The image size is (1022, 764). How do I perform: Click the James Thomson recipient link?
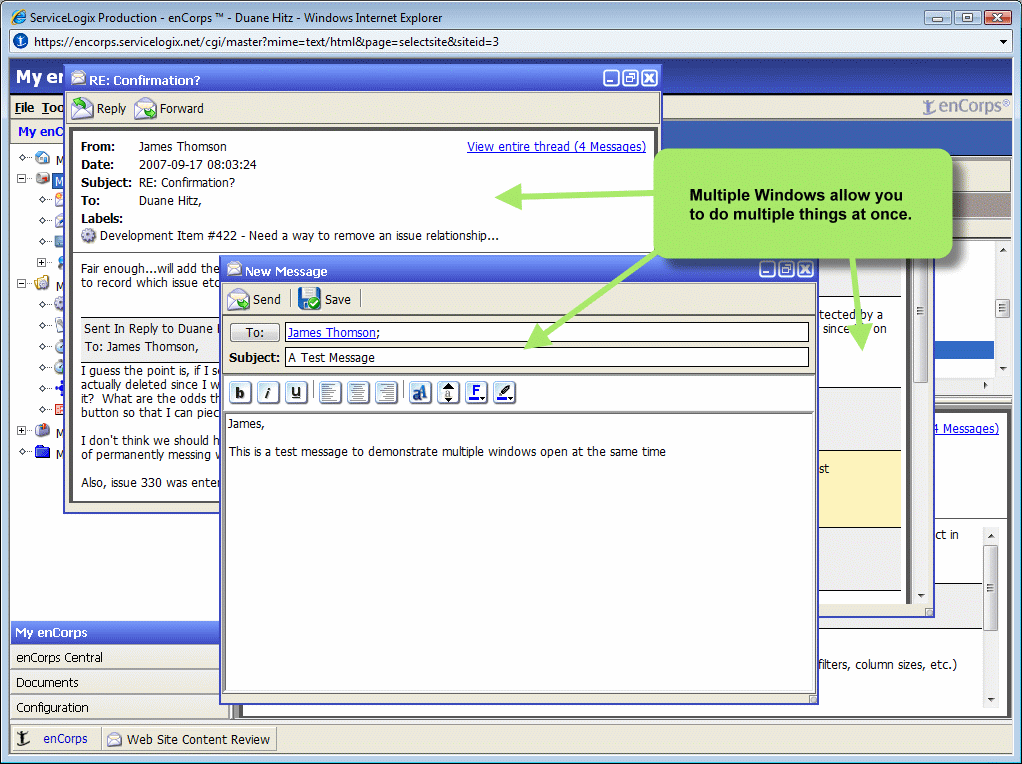[332, 332]
